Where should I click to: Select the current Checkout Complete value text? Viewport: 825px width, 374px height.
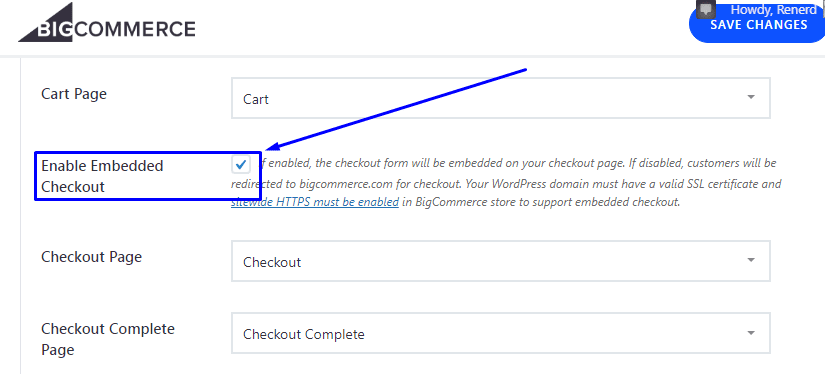(304, 334)
